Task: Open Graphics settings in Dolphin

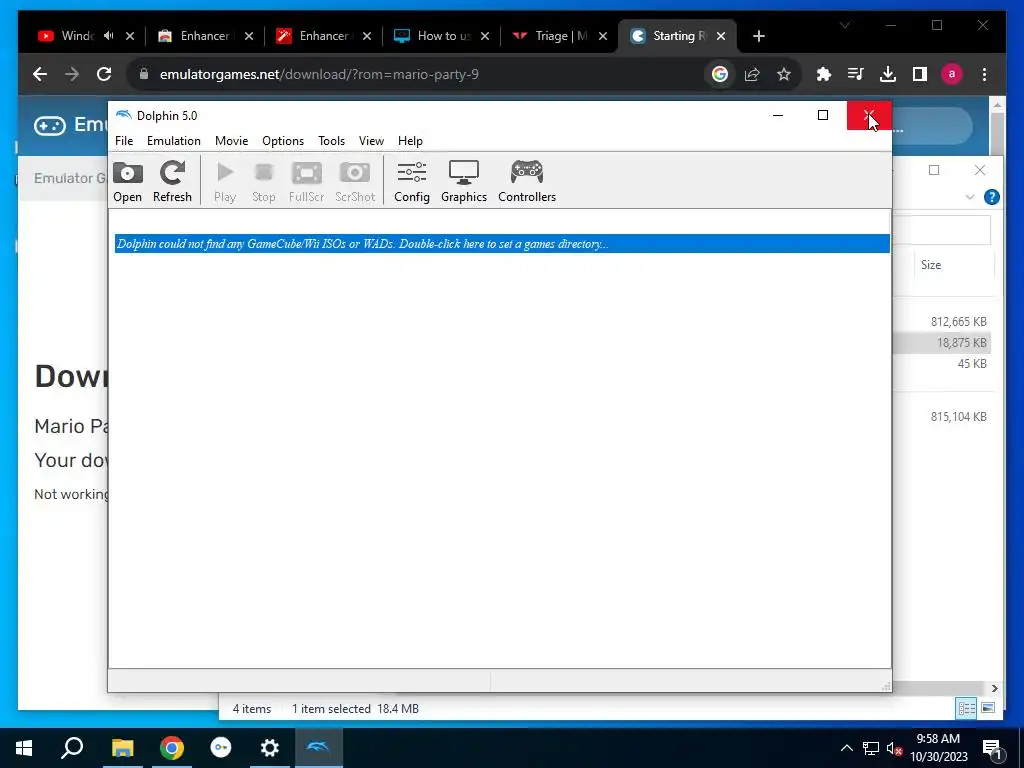Action: tap(464, 182)
